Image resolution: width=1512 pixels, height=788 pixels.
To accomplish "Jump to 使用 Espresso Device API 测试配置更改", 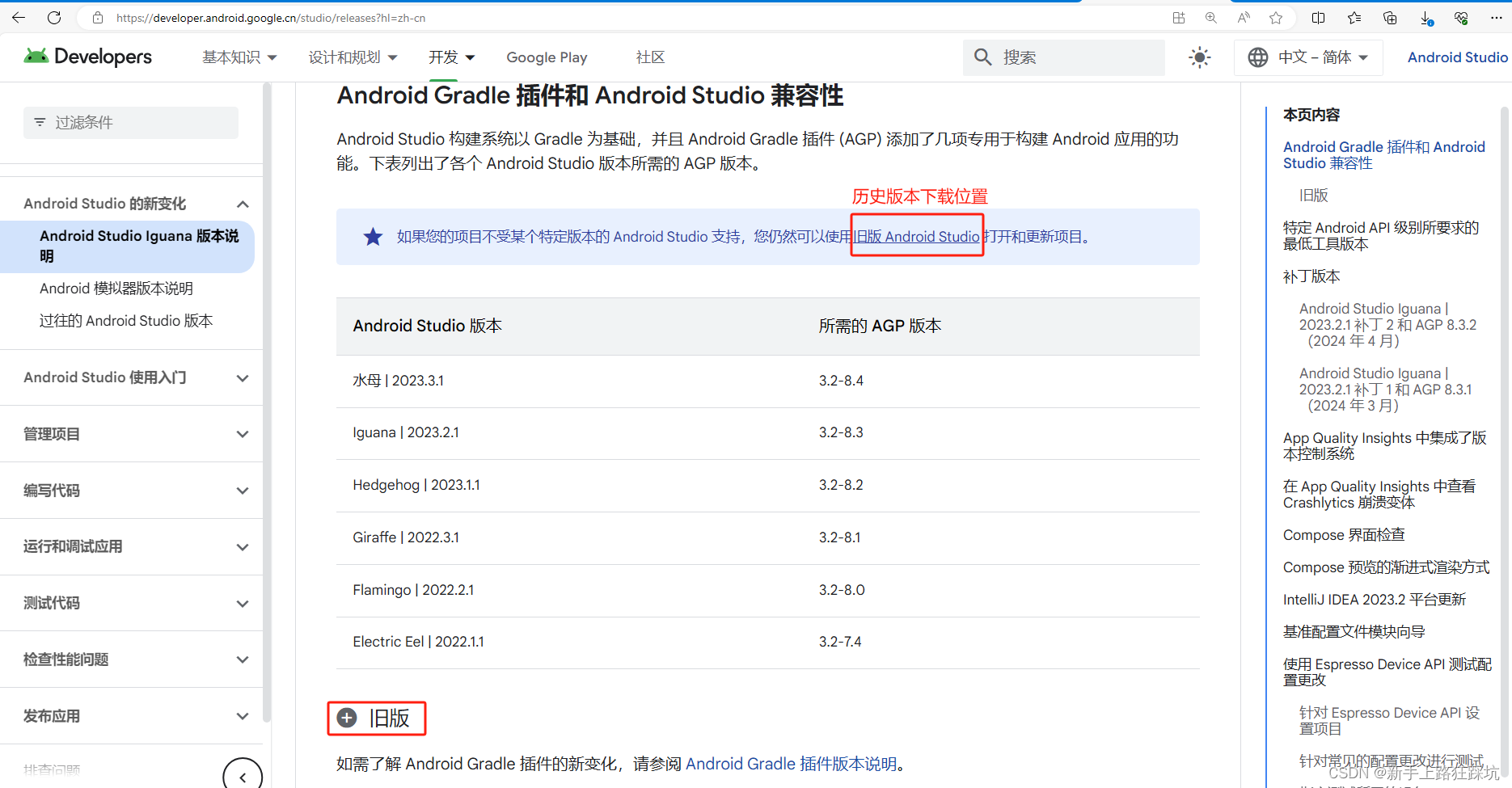I will click(x=1387, y=672).
